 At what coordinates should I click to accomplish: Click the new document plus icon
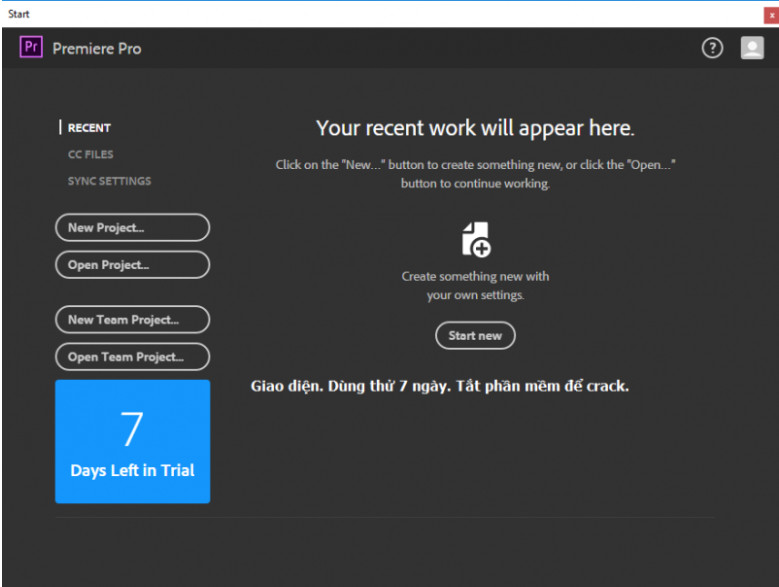point(475,240)
